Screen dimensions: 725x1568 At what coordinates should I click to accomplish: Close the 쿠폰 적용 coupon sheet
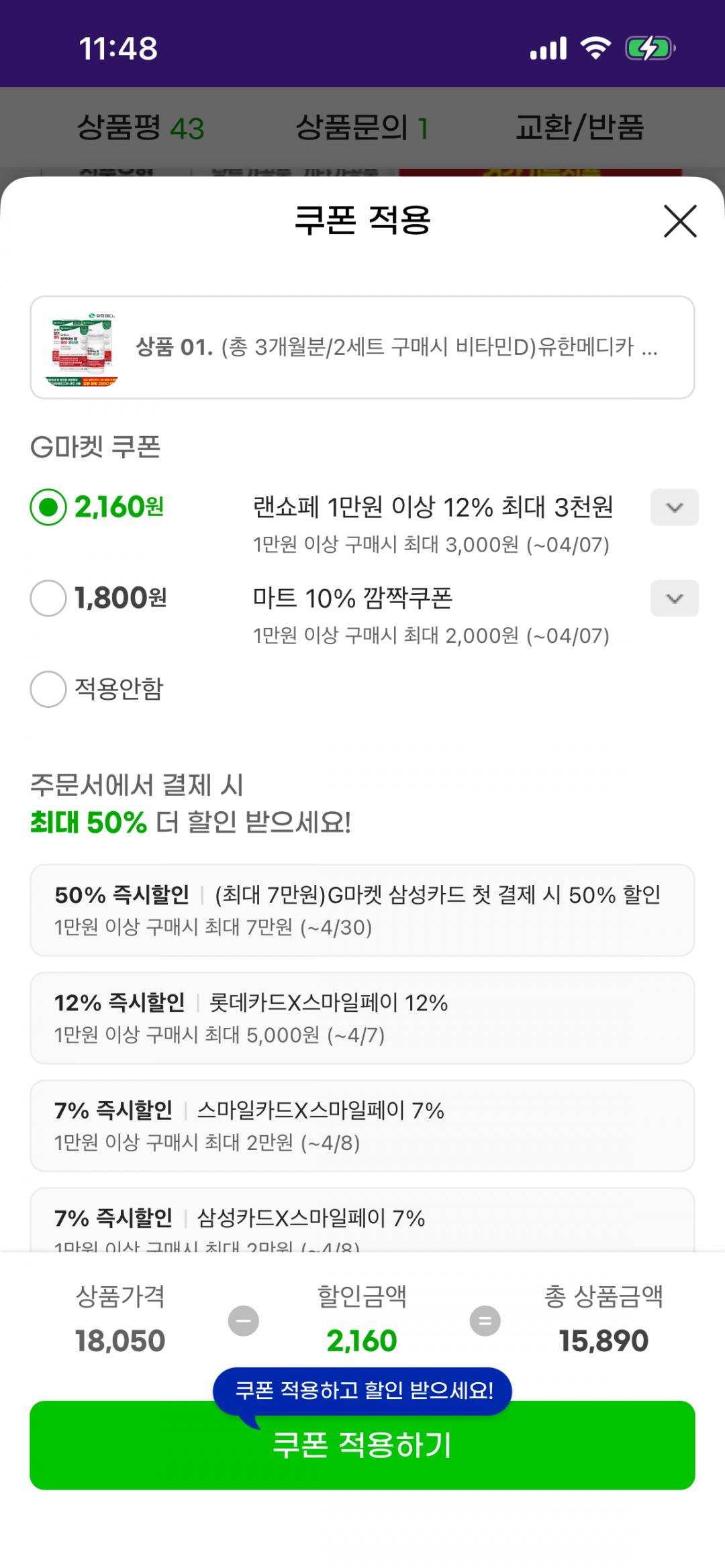coord(680,221)
